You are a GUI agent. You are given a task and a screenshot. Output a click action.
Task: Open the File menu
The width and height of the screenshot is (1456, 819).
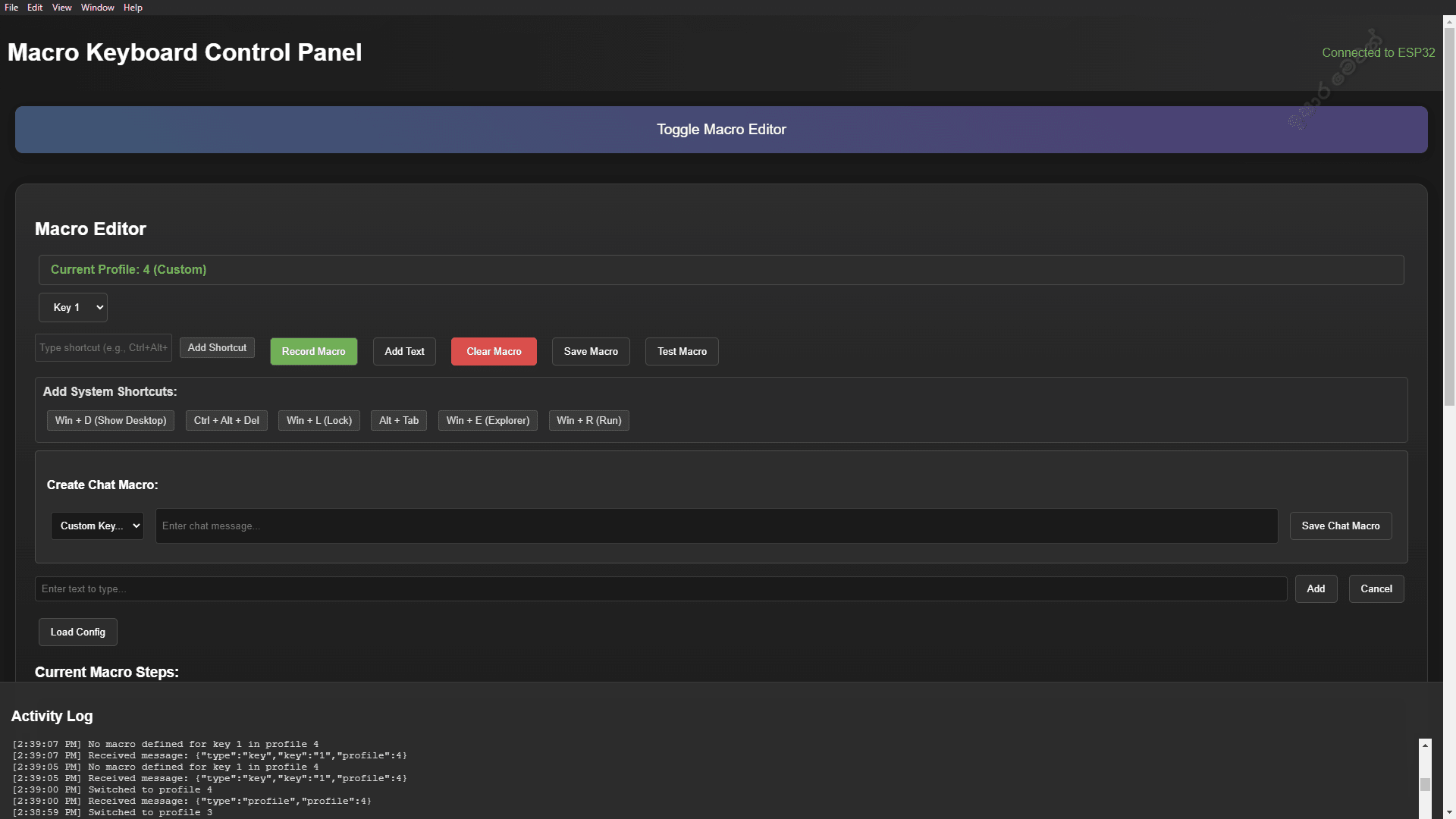[x=11, y=7]
